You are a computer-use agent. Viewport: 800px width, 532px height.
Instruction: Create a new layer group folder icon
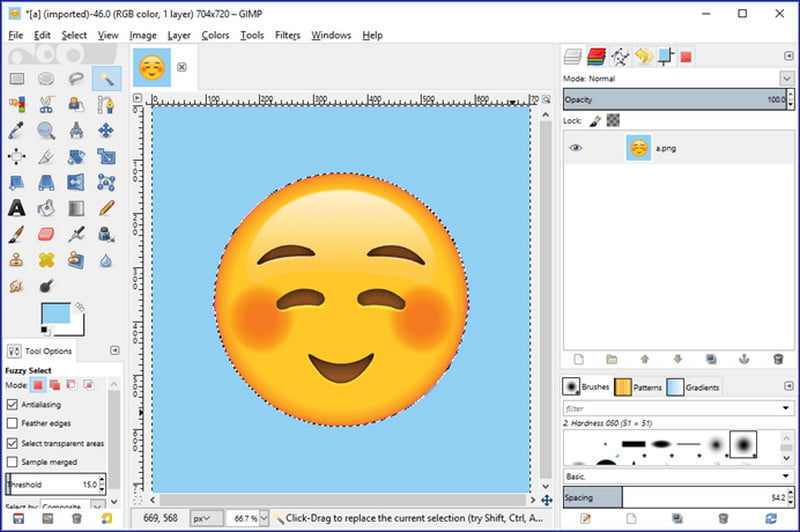611,359
